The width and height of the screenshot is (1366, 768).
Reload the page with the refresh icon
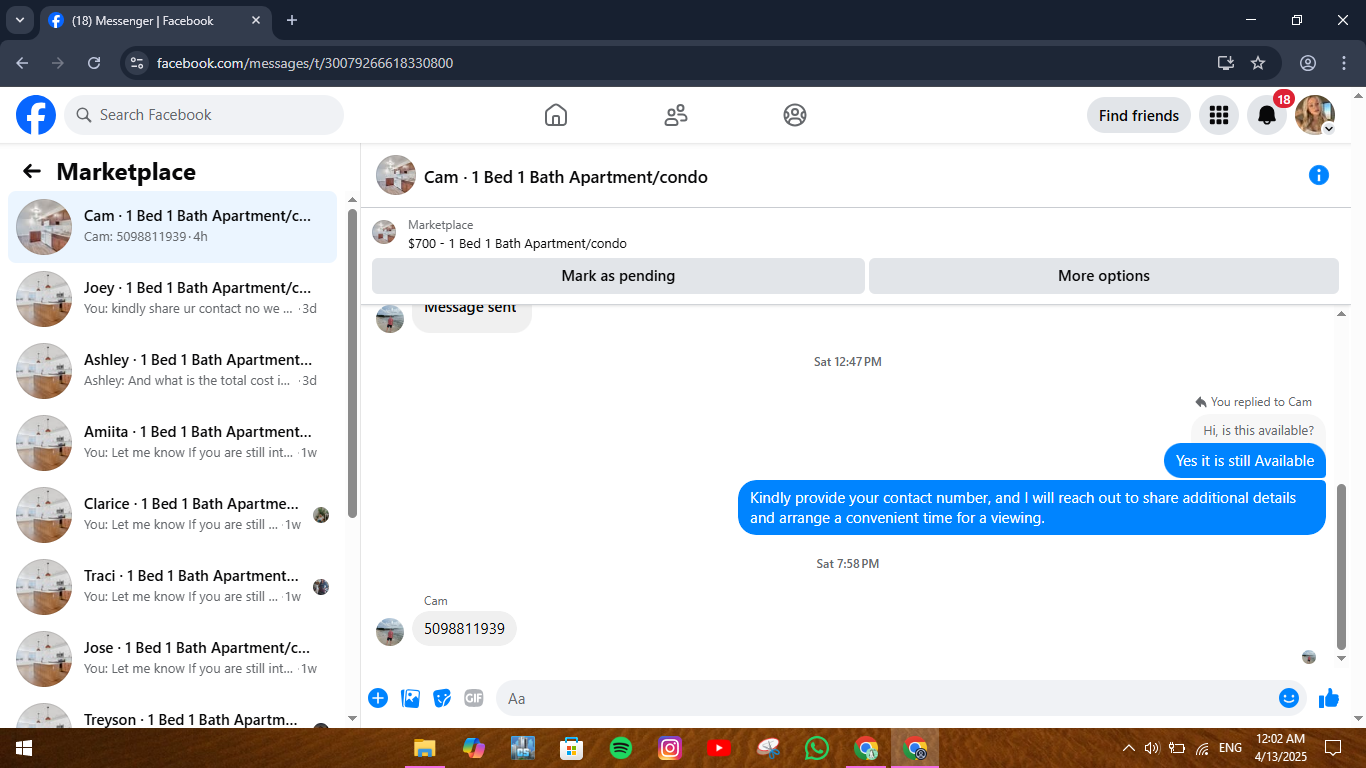coord(94,63)
